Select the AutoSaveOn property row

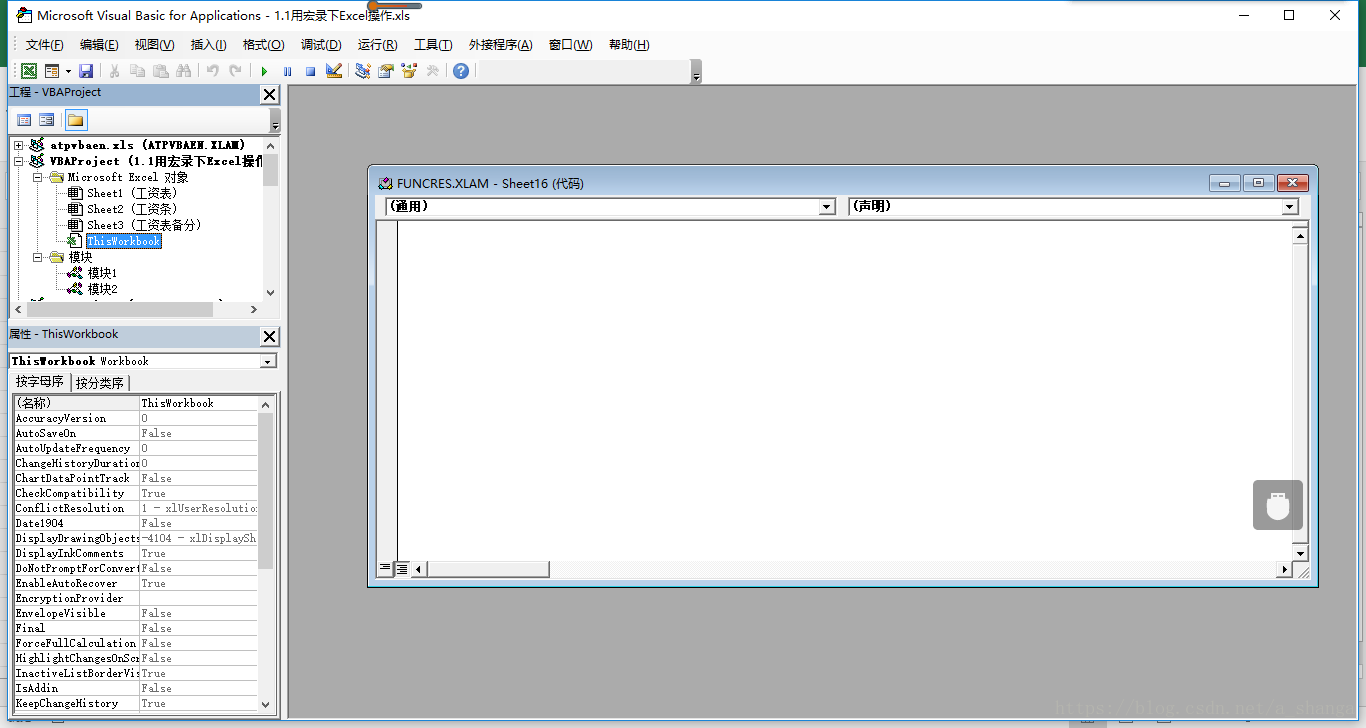135,433
